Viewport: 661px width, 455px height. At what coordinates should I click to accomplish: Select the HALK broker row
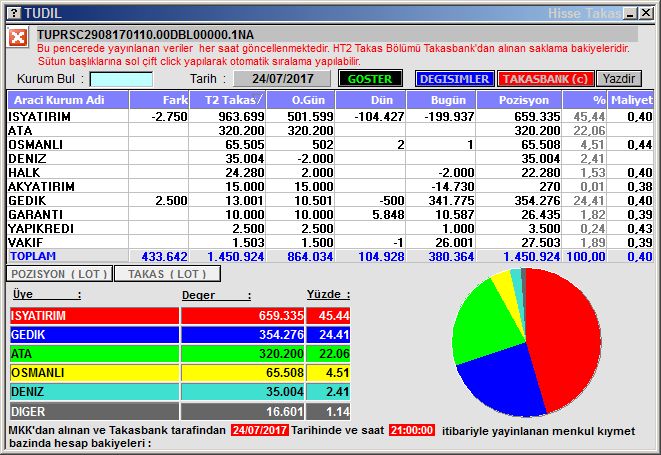pos(24,172)
